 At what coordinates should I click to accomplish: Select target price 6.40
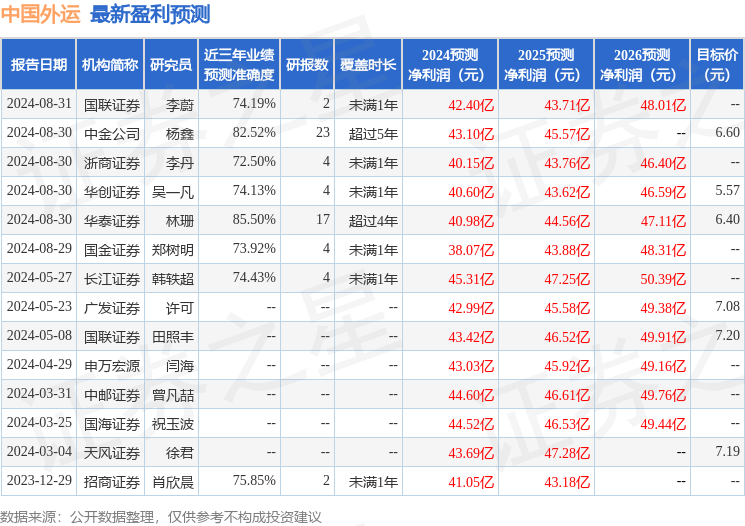tap(727, 220)
